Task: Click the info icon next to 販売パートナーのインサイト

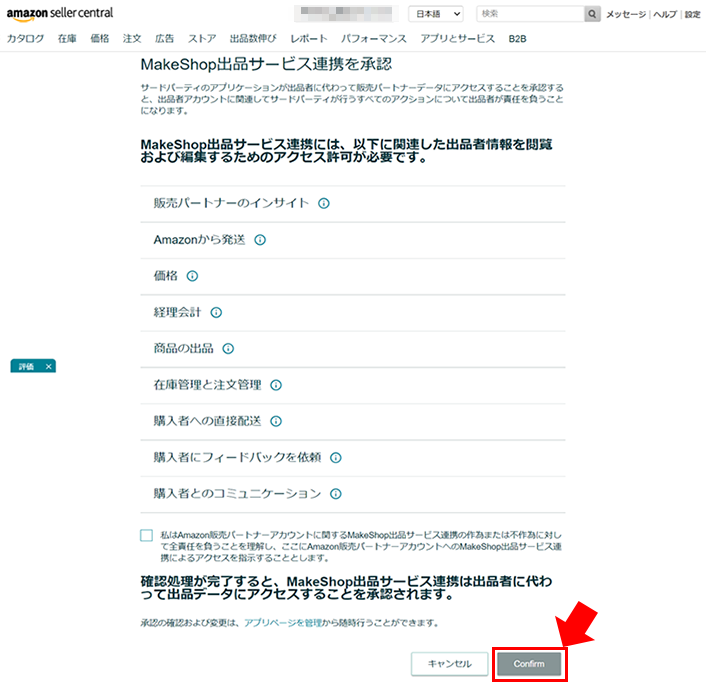Action: point(324,204)
